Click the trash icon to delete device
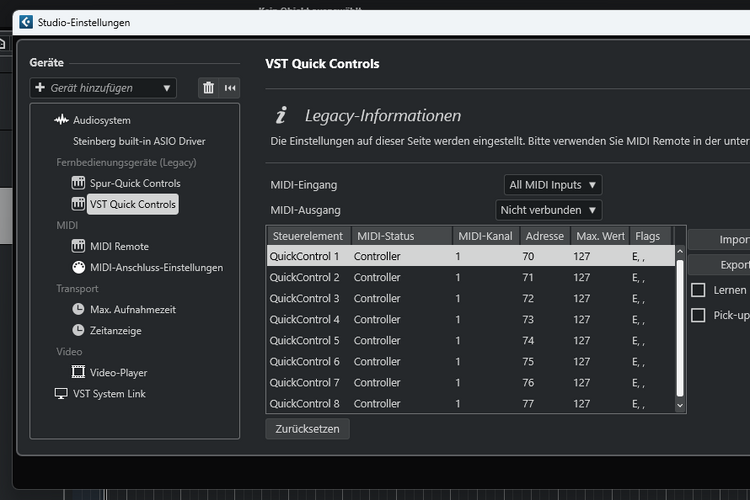The height and width of the screenshot is (500, 750). click(208, 88)
